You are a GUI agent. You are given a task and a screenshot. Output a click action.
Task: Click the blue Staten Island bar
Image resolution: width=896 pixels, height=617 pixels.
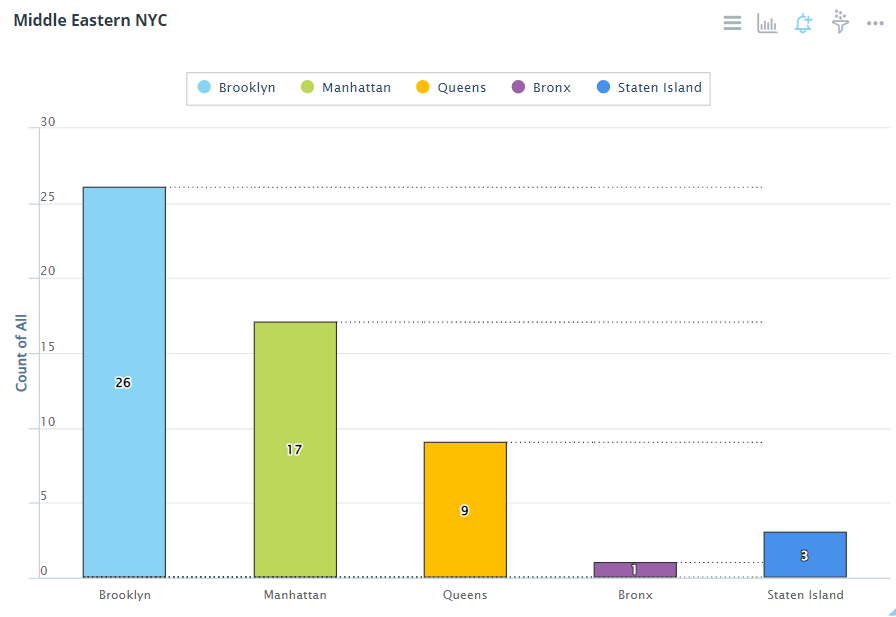(x=805, y=555)
